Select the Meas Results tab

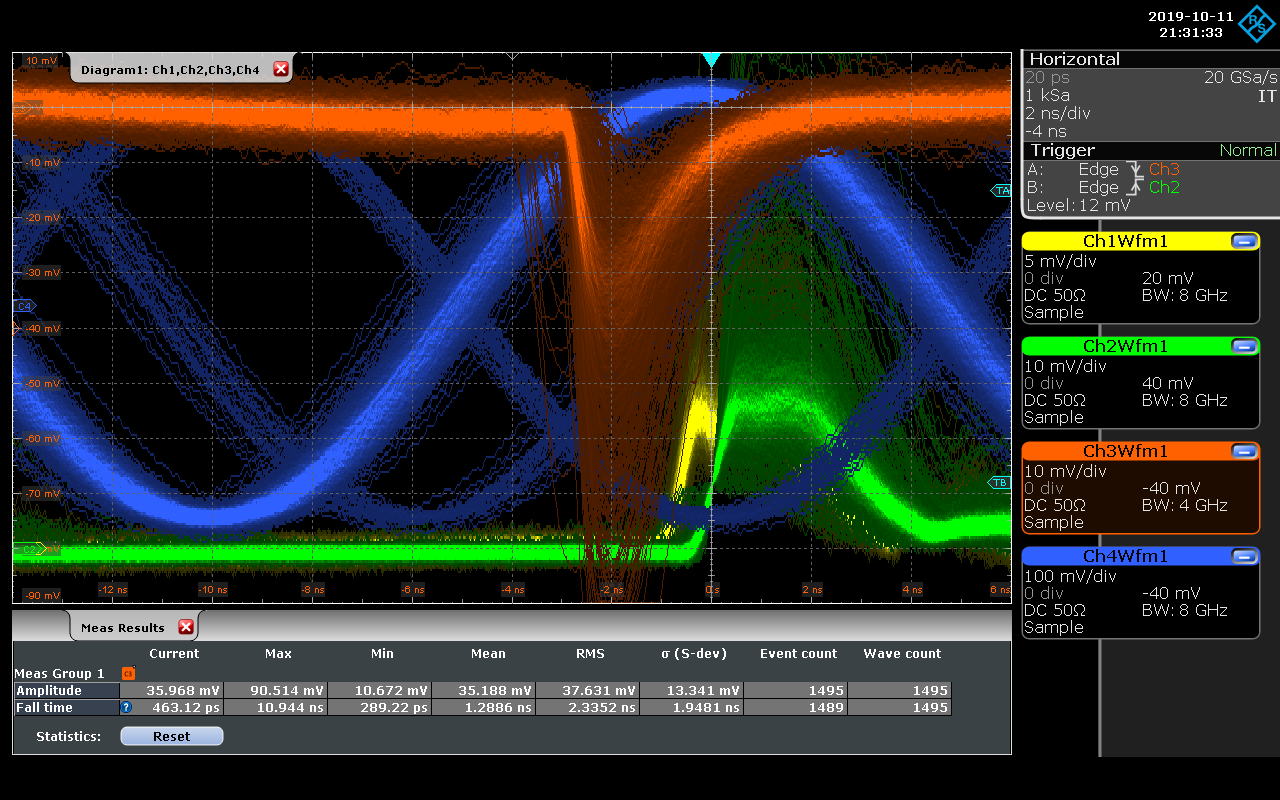click(x=122, y=628)
